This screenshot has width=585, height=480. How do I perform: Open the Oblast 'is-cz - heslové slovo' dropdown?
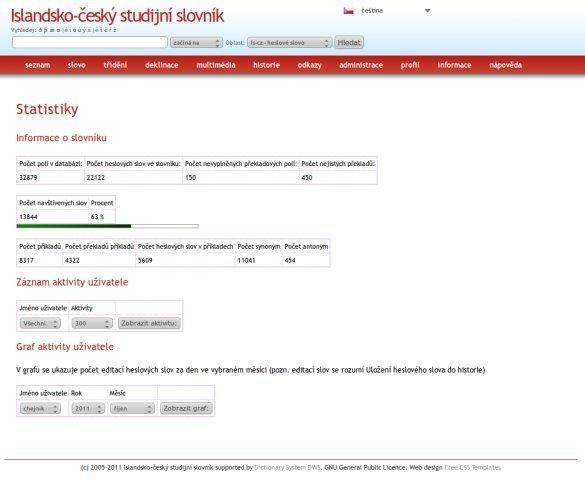[289, 43]
